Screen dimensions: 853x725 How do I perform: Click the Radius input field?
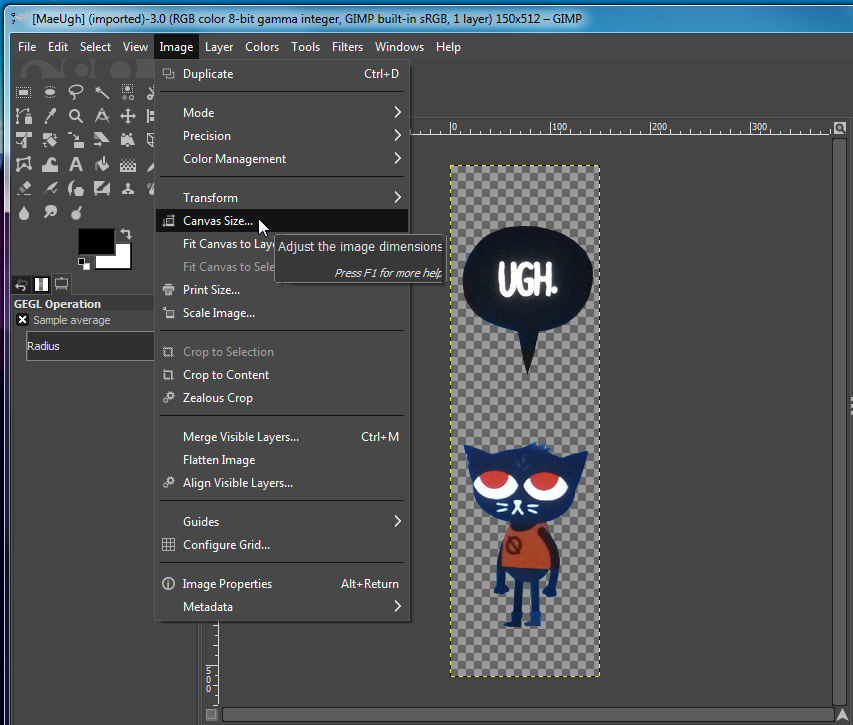[90, 346]
